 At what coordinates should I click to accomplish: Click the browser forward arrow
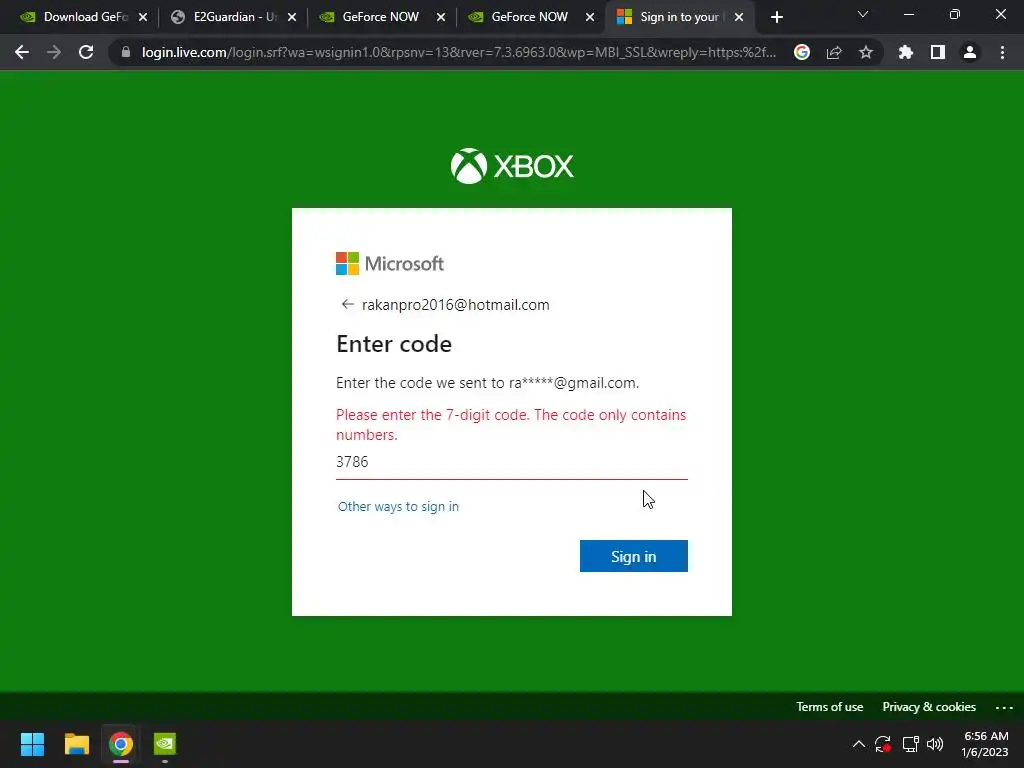tap(54, 52)
